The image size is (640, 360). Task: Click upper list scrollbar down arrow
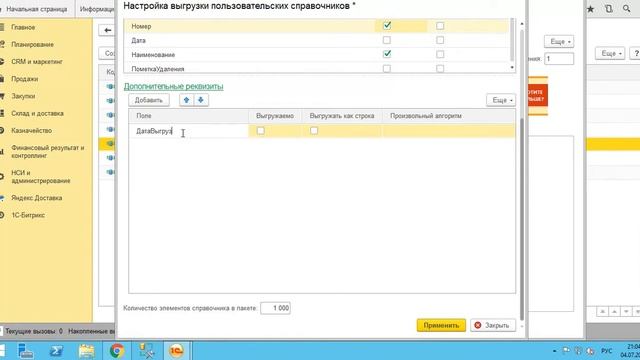click(x=512, y=67)
